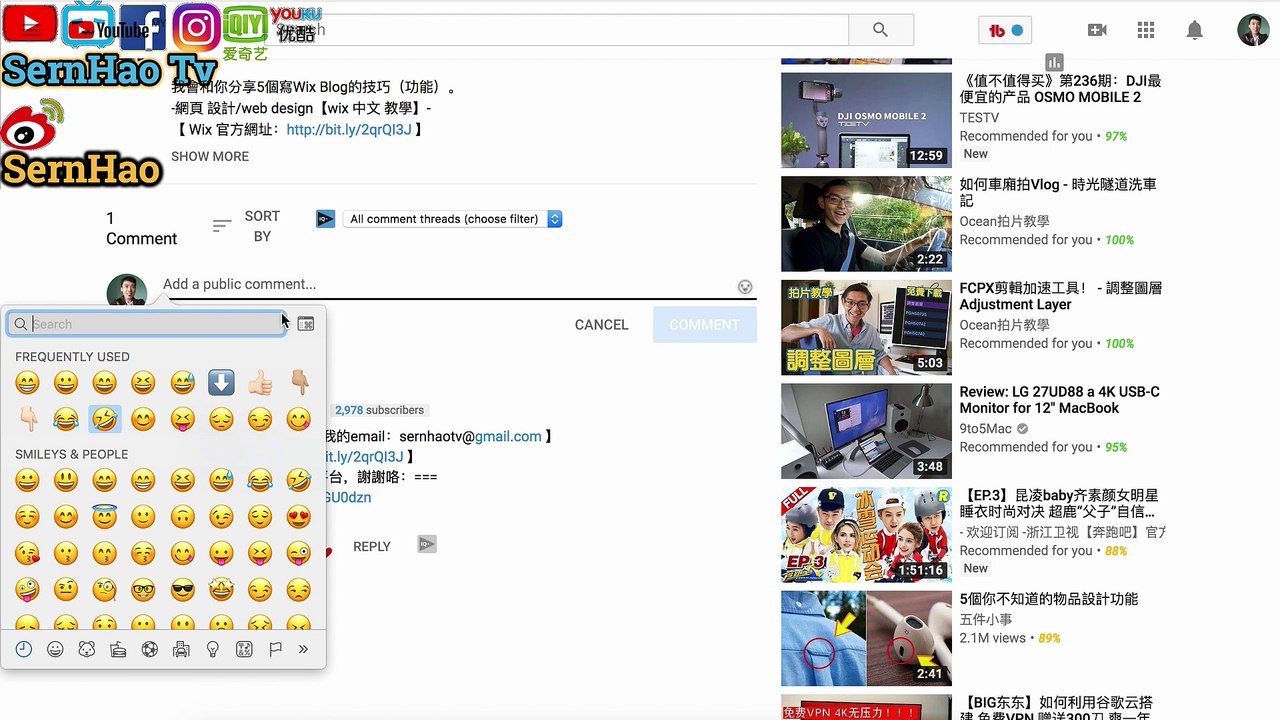Expand more emoji categories with double chevron
Viewport: 1280px width, 720px height.
point(303,649)
